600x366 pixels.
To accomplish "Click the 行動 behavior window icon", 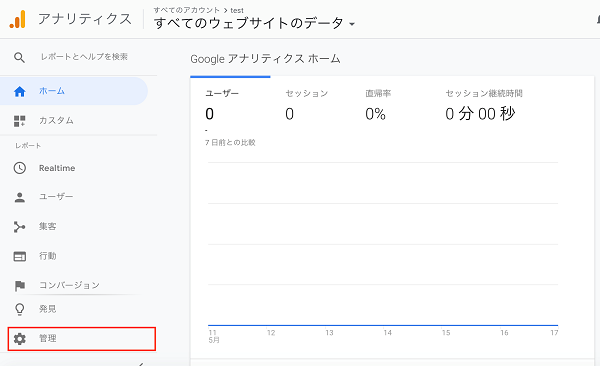I will coord(20,256).
